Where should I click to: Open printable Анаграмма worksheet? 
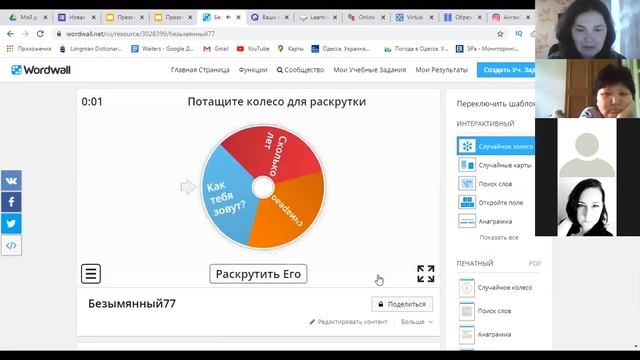pos(485,334)
